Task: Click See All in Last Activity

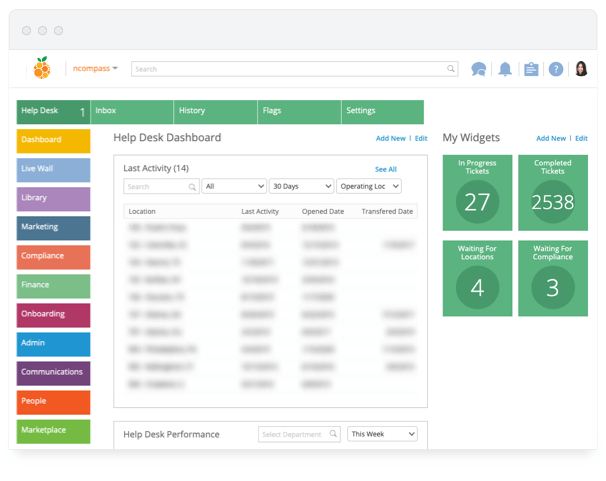Action: point(386,169)
